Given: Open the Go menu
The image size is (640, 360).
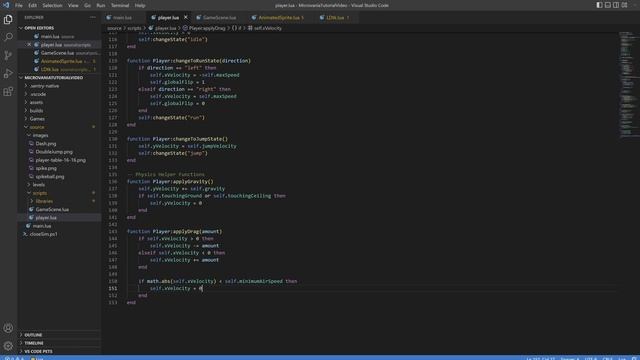Looking at the screenshot, I should [87, 5].
